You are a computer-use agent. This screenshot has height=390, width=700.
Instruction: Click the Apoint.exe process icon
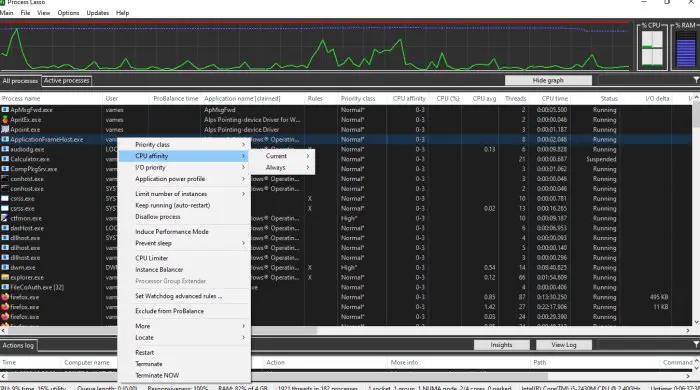pos(5,129)
